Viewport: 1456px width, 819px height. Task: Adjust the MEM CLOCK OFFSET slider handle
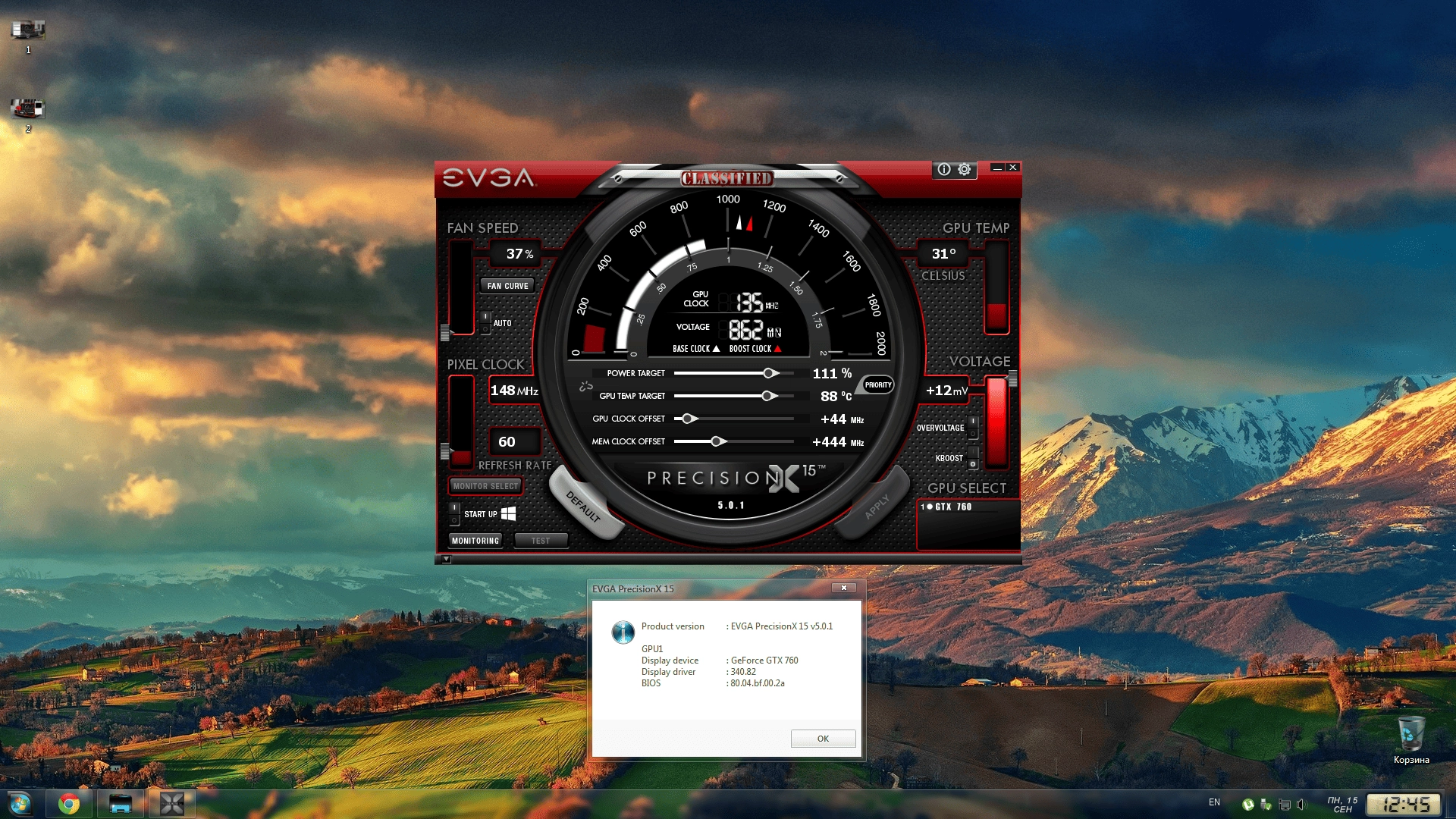[717, 441]
